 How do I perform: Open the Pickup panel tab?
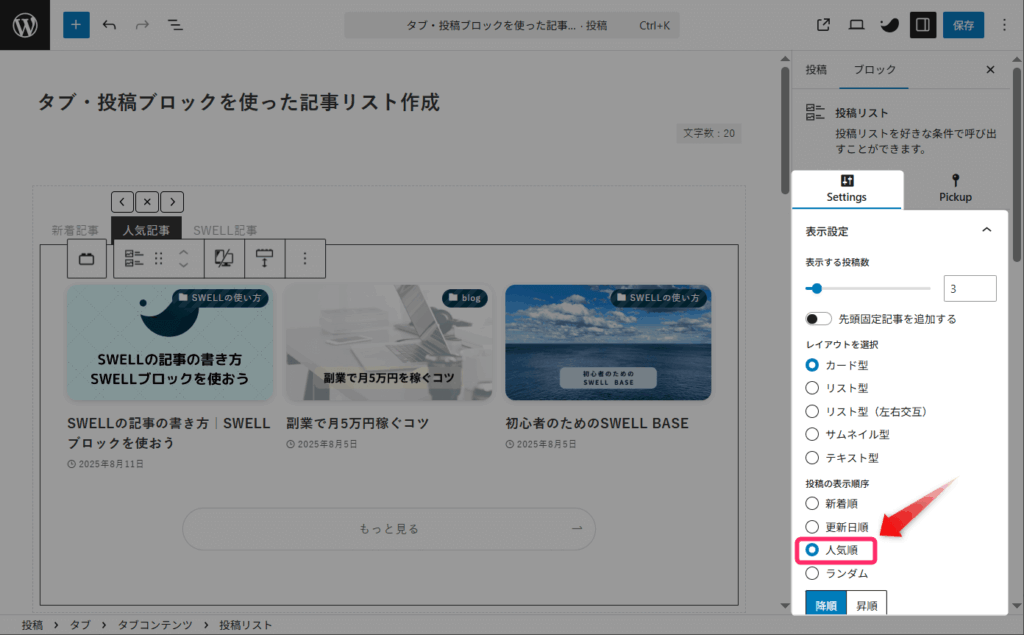(955, 189)
